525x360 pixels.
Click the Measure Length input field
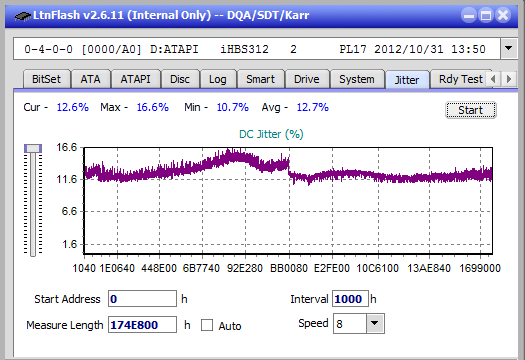142,325
